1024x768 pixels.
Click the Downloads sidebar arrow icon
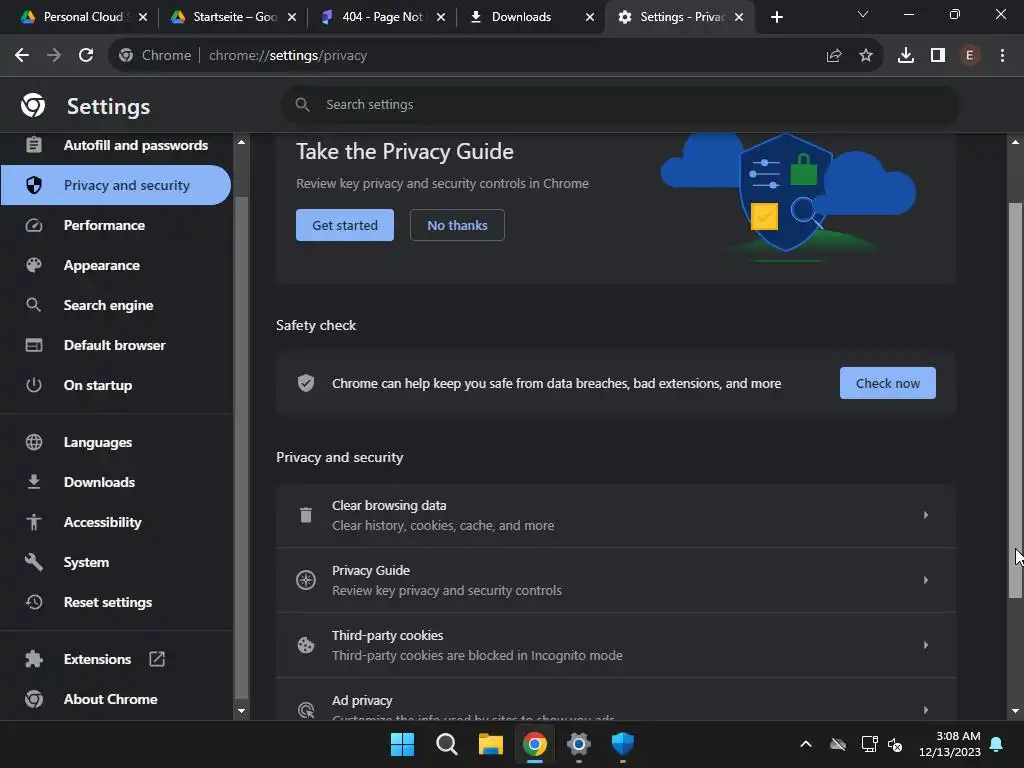click(34, 482)
